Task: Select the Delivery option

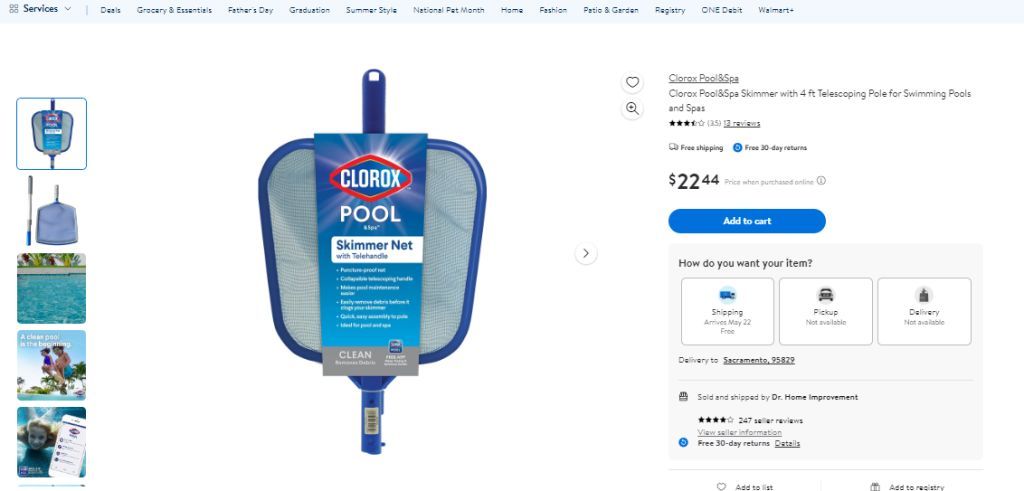Action: coord(924,311)
